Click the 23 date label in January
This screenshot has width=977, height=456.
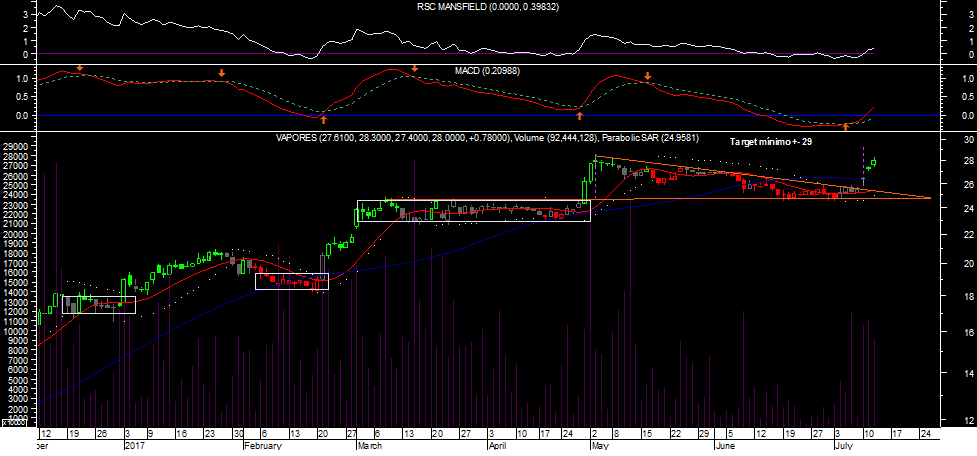pyautogui.click(x=210, y=434)
